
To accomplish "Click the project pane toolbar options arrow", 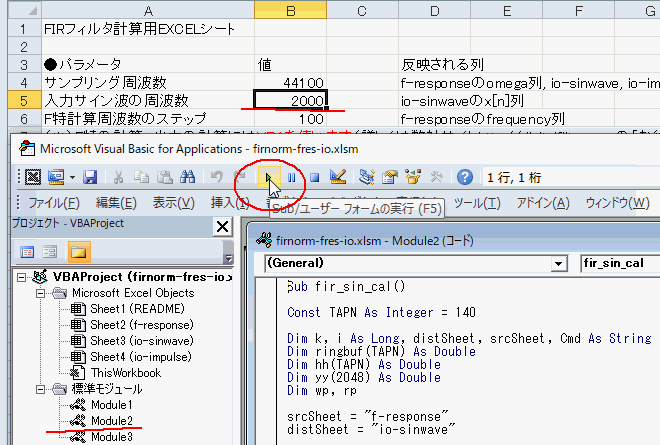I will point(229,258).
